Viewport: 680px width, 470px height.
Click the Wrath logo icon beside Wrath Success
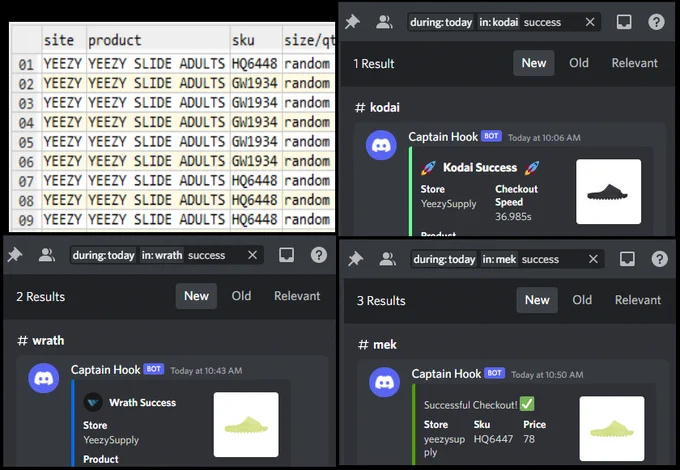point(93,402)
